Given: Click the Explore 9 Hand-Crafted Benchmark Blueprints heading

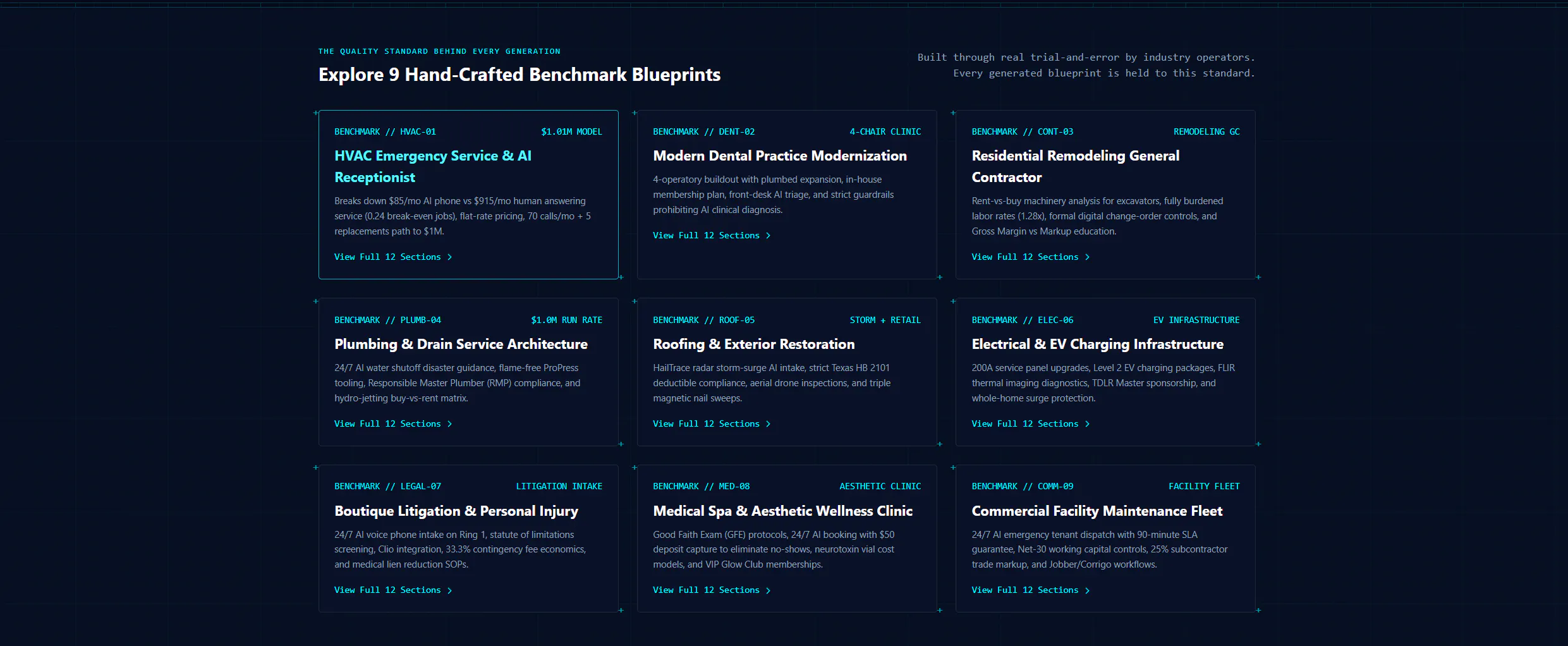Looking at the screenshot, I should point(520,75).
